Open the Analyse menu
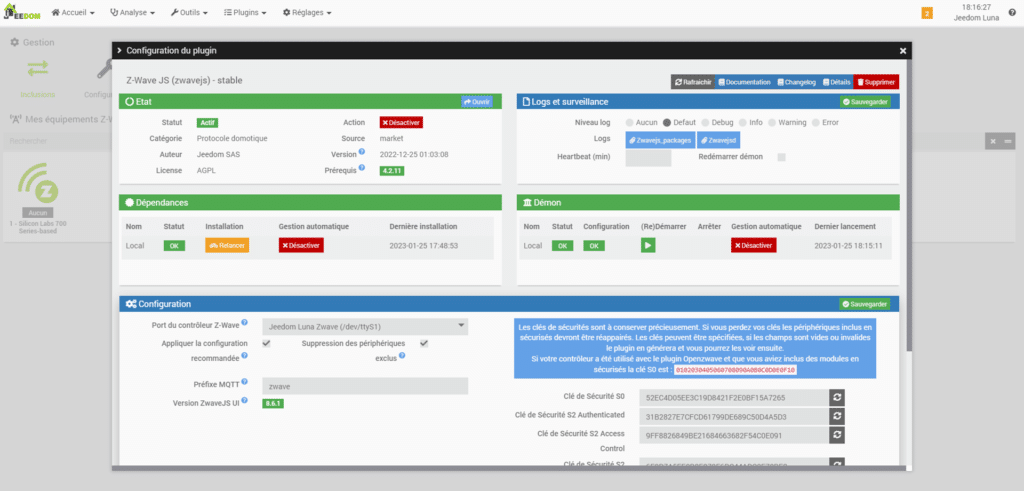Screen dimensions: 1024x491 click(x=133, y=12)
